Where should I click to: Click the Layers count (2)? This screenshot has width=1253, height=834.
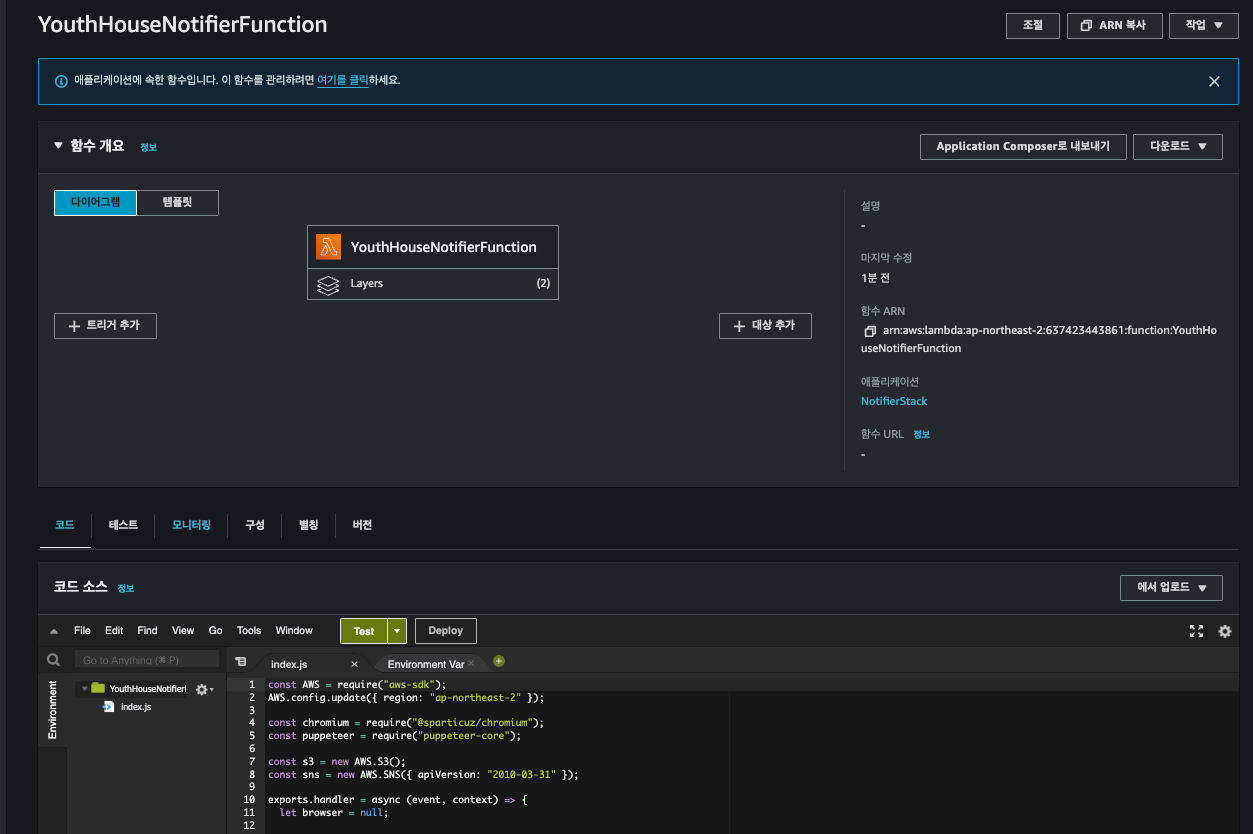coord(543,284)
